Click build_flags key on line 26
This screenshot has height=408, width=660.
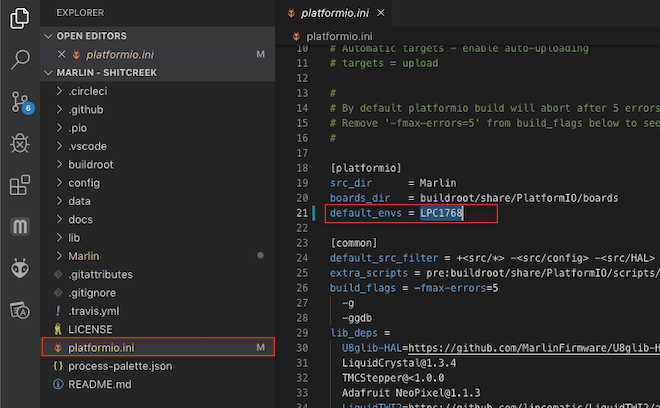pyautogui.click(x=363, y=288)
